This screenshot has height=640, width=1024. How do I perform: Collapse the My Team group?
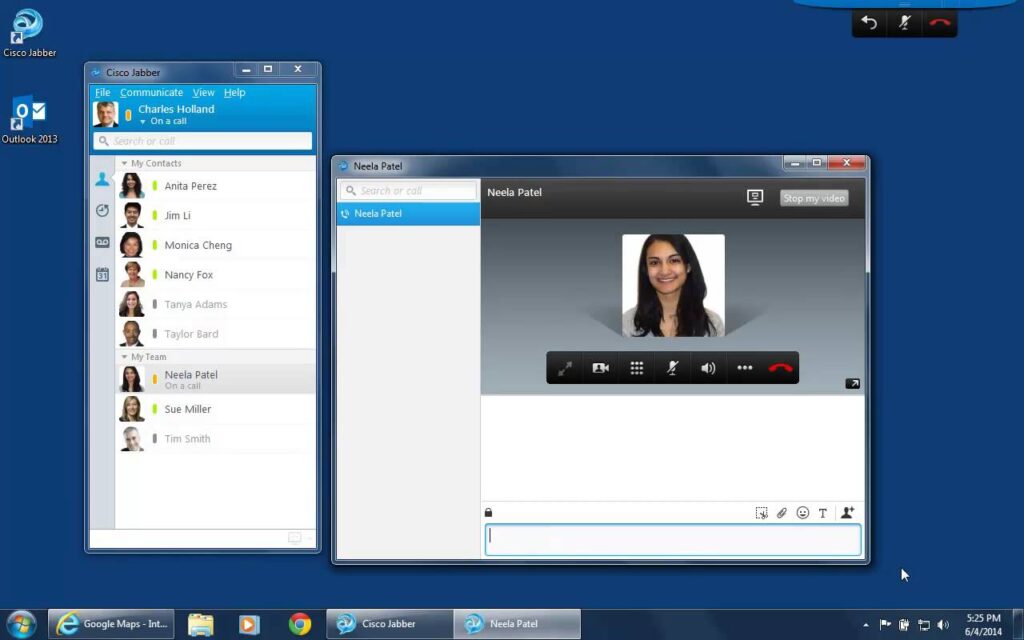tap(124, 357)
